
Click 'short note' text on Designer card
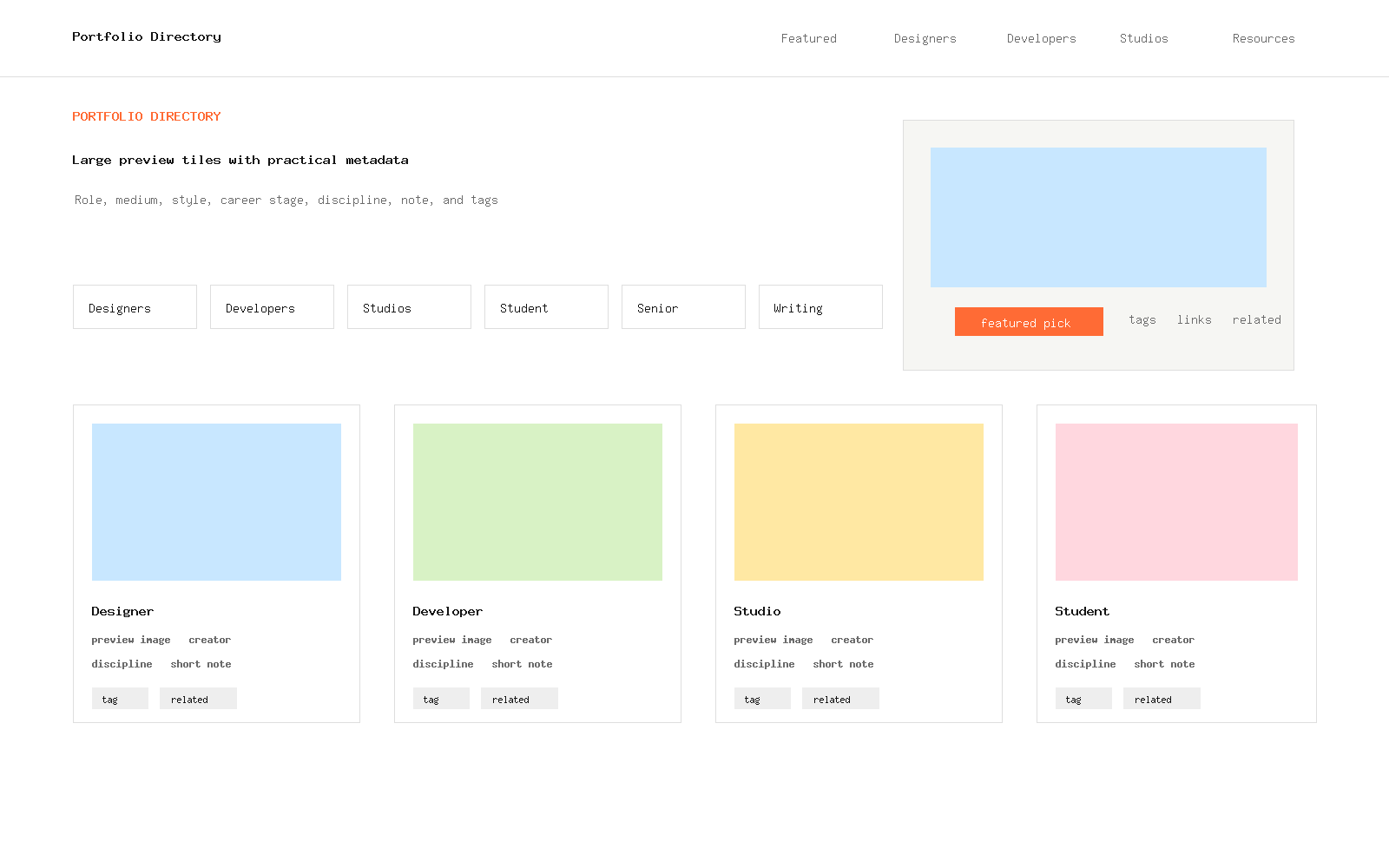[201, 664]
